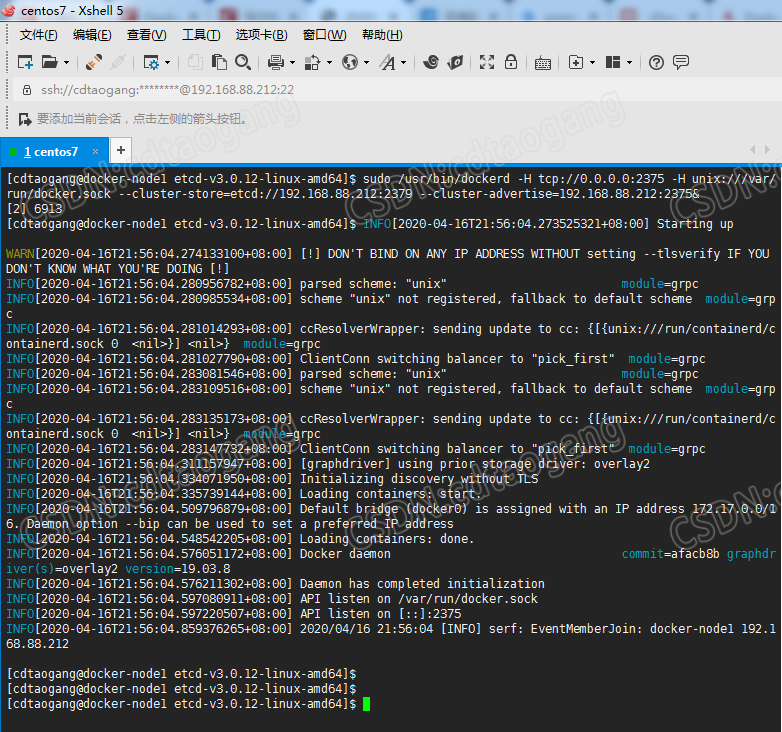Click the add-session arrow flag button
This screenshot has height=732, width=782.
24,118
